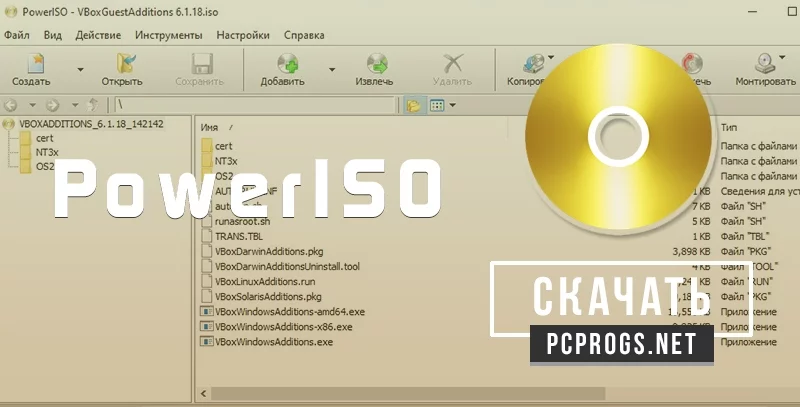Click the PowerISO title bar icon
The width and height of the screenshot is (800, 407).
click(x=11, y=12)
